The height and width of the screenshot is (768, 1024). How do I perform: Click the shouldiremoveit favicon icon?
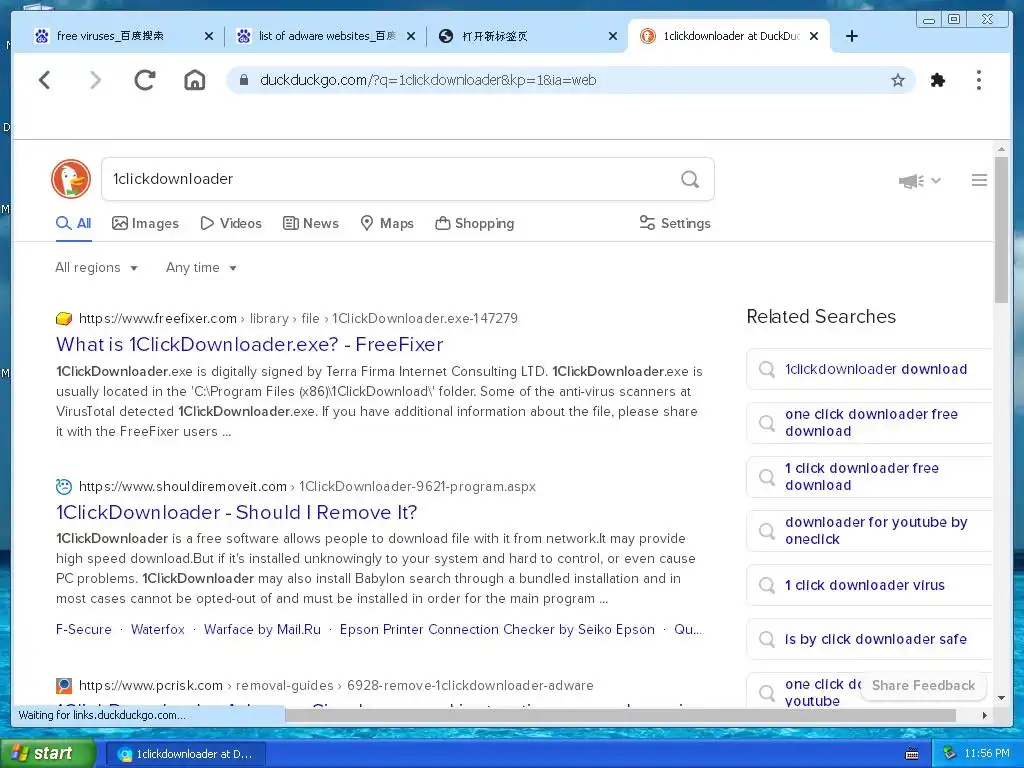(64, 487)
